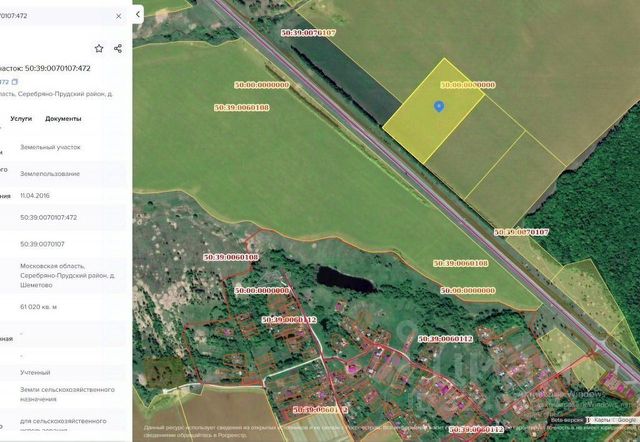Select the для сельскохозяйственного value row
Screen dimensions: 640x442
pos(63,421)
